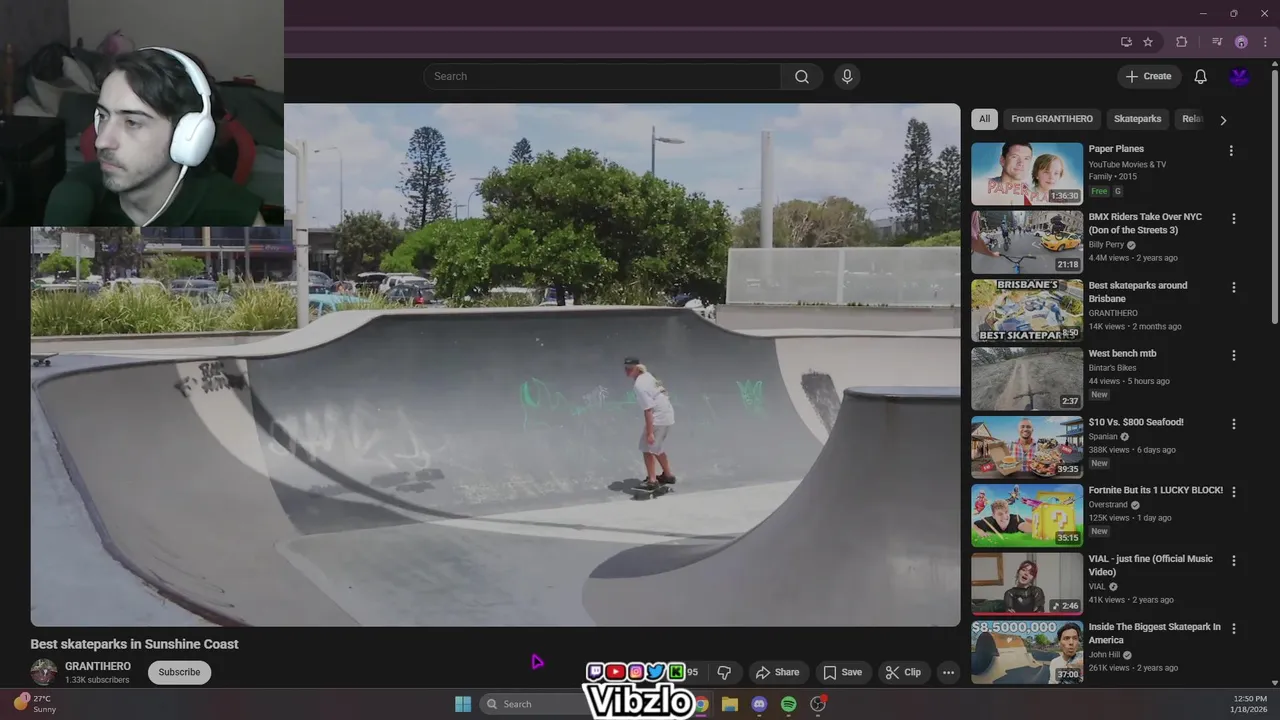Viewport: 1280px width, 720px height.
Task: Open Discord from the taskbar
Action: [x=759, y=704]
